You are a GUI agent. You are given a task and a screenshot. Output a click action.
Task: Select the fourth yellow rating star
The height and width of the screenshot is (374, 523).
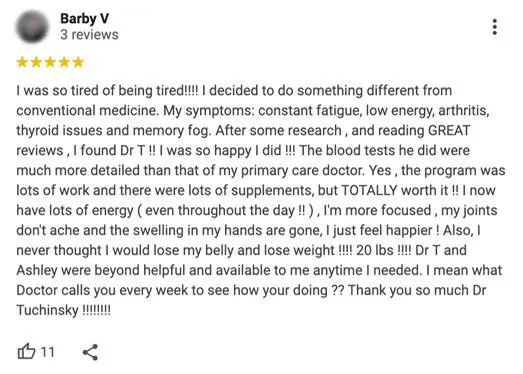click(x=64, y=62)
